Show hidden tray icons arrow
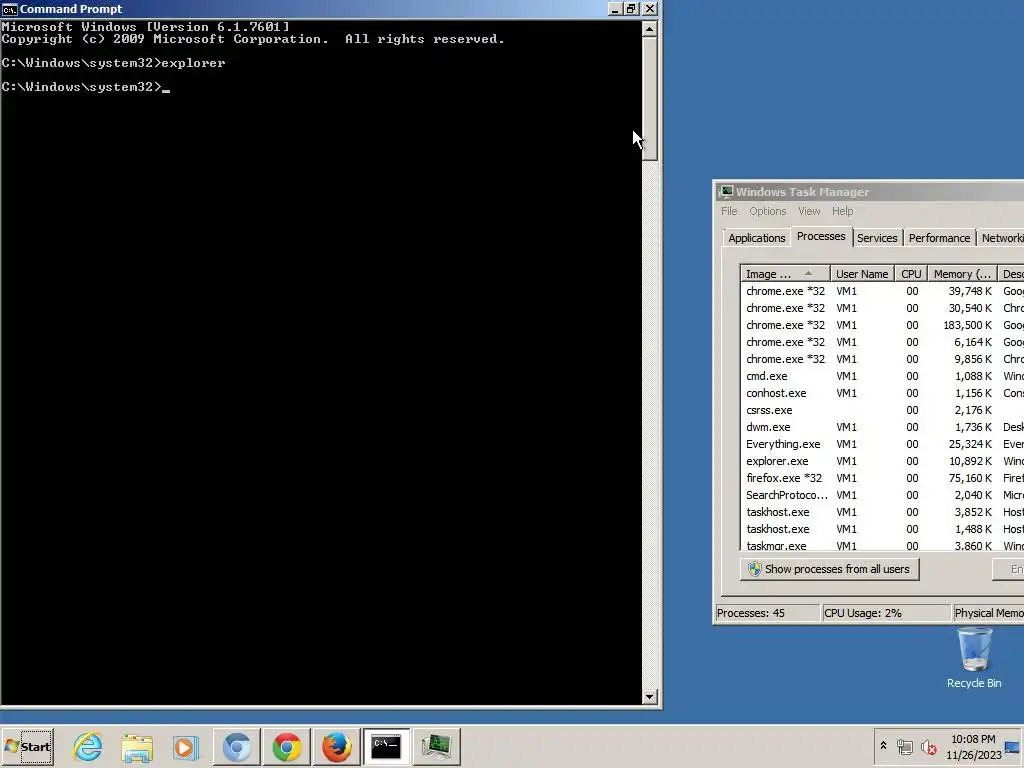 [883, 746]
